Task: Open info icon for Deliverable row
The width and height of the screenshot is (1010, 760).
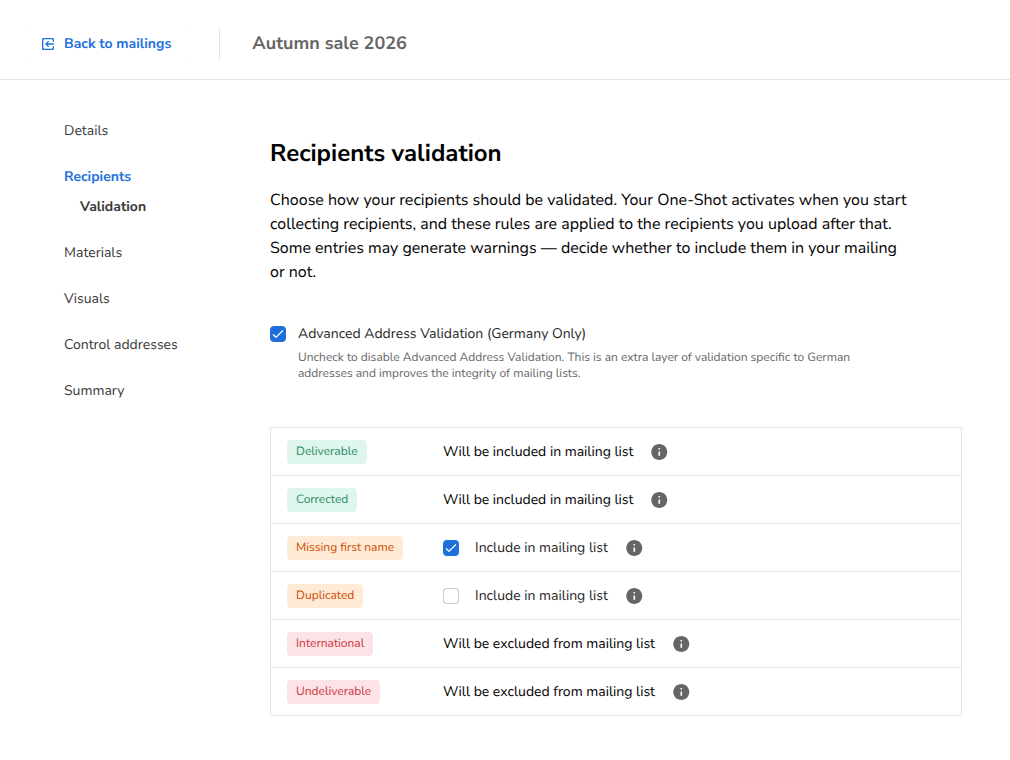Action: (x=659, y=452)
